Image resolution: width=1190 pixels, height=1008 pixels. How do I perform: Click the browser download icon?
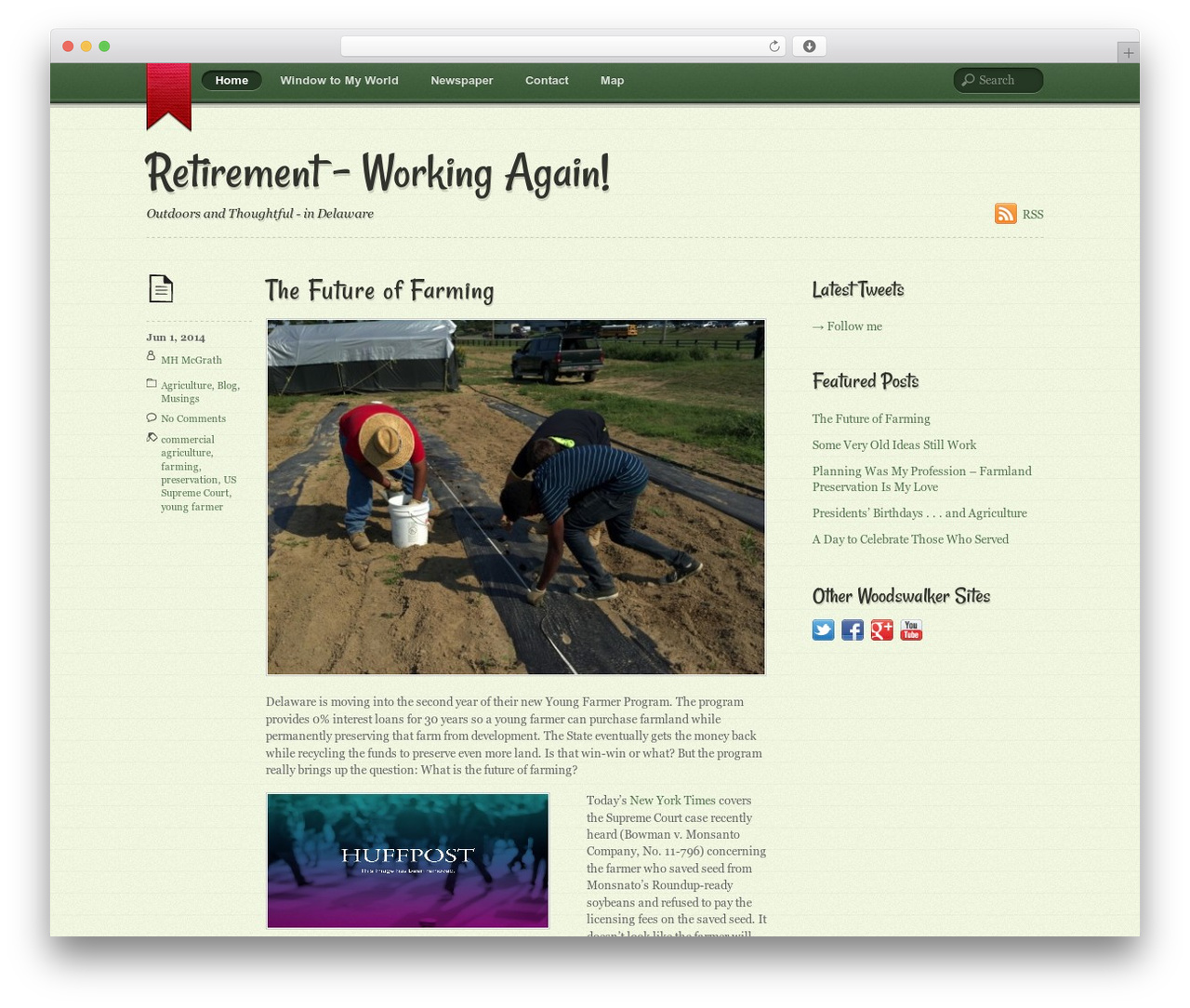tap(809, 46)
